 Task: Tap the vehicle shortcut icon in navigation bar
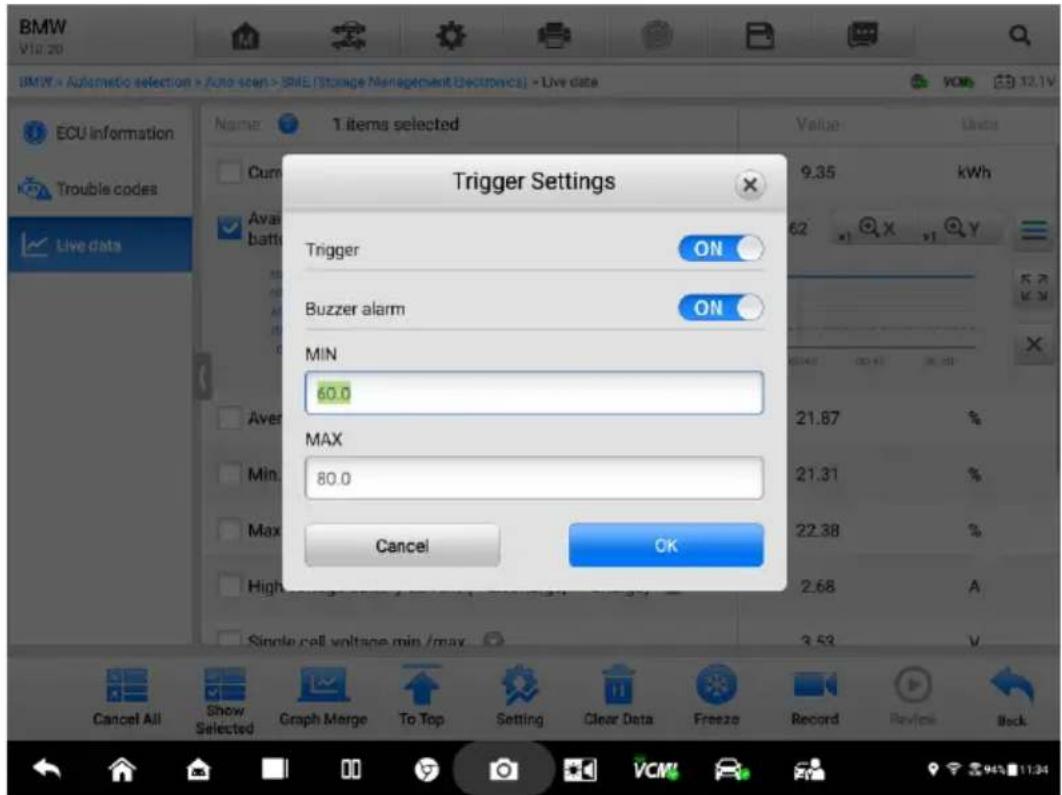tap(732, 769)
